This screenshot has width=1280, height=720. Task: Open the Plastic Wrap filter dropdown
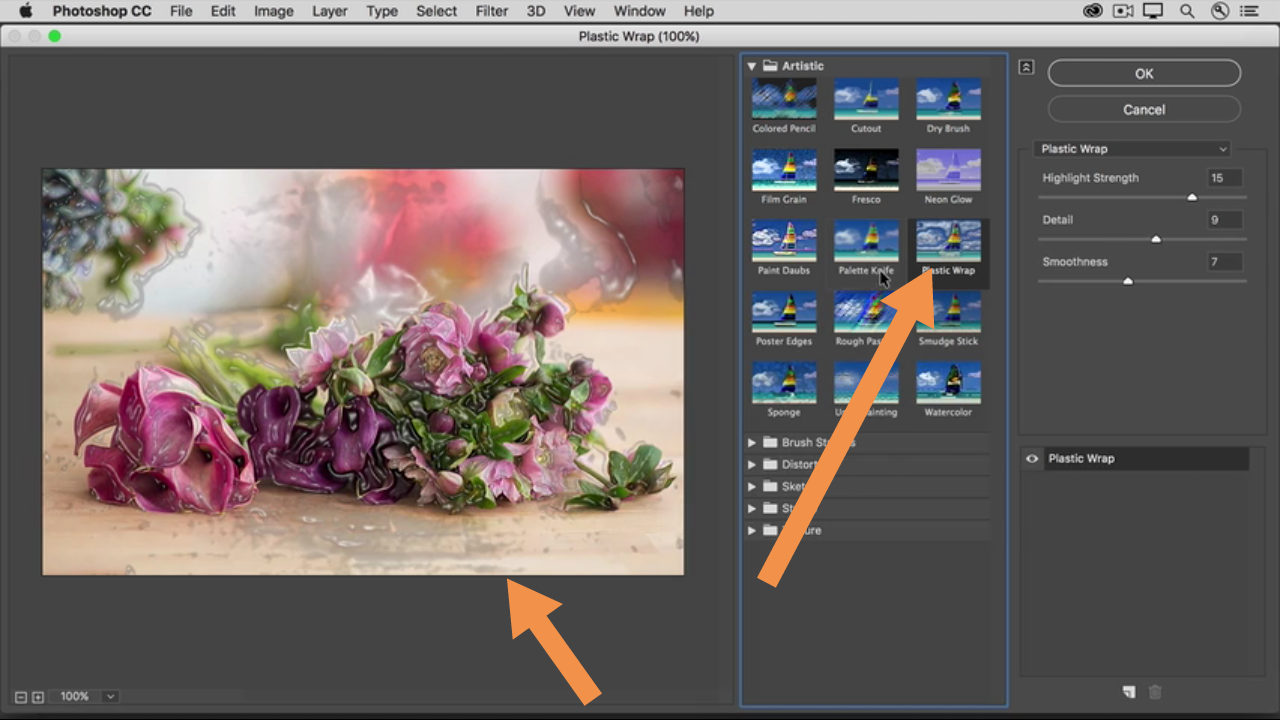tap(1132, 149)
